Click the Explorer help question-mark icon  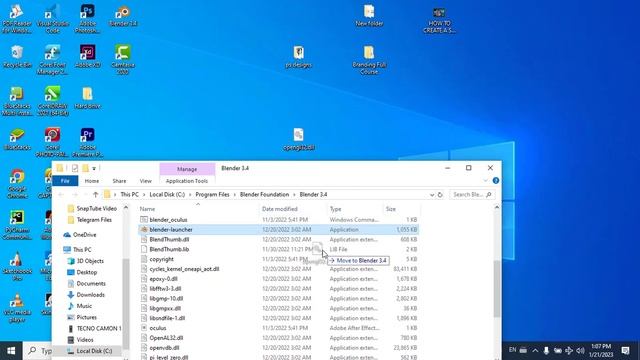point(496,180)
